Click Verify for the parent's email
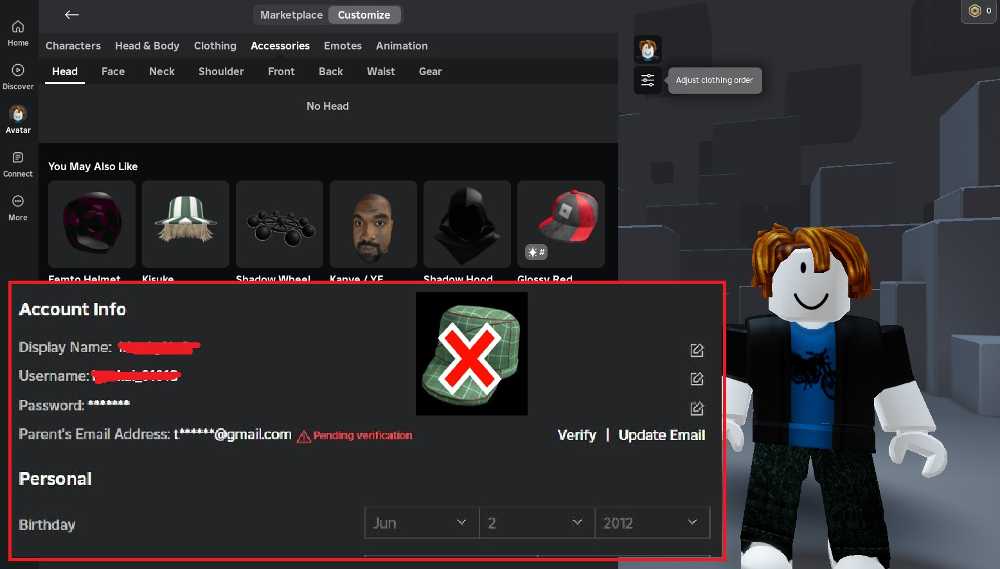The height and width of the screenshot is (569, 1000). (x=577, y=435)
